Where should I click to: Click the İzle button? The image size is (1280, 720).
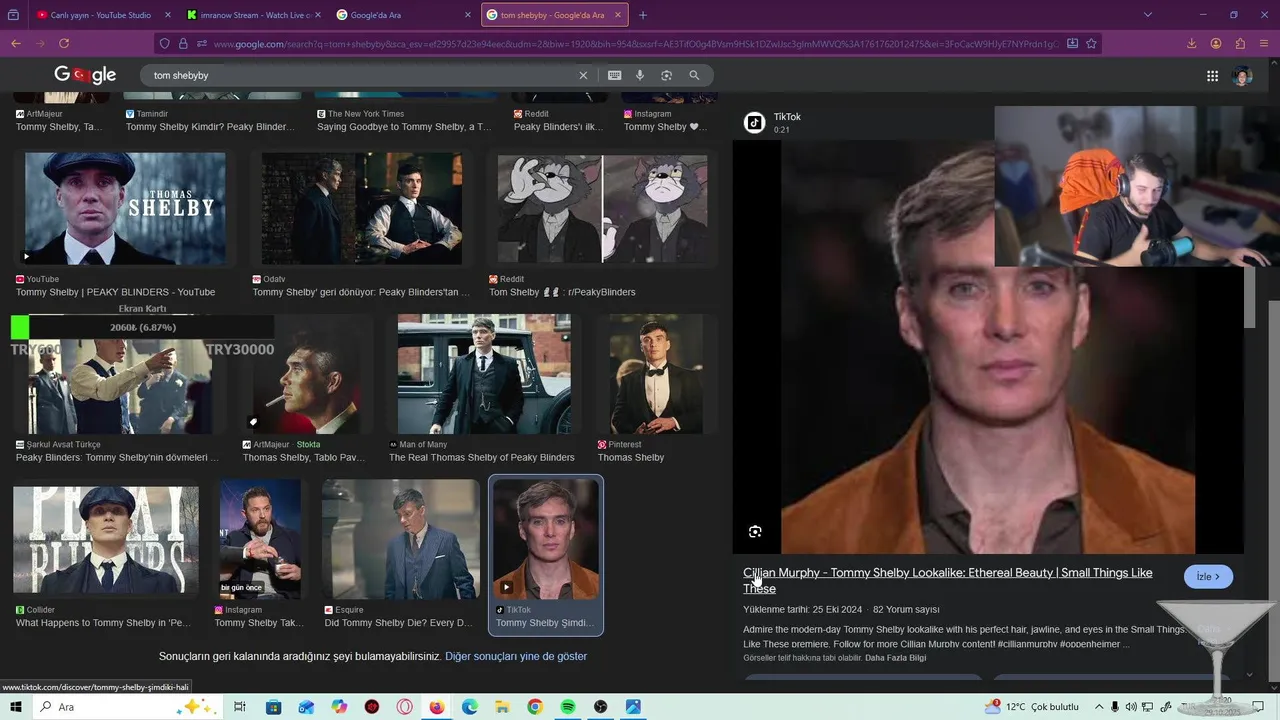click(x=1208, y=577)
